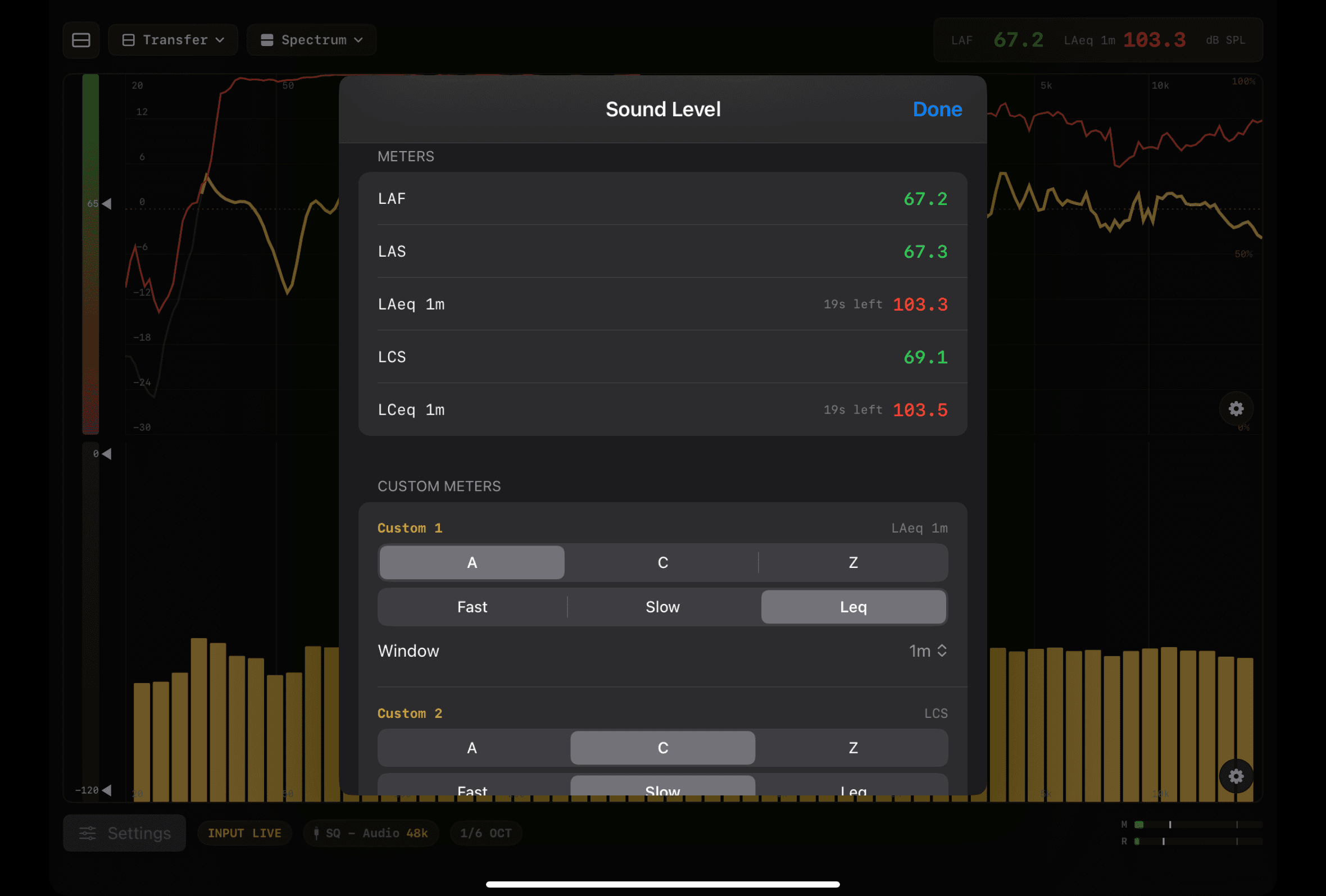
Task: Tap Done to close Sound Level
Action: 937,109
